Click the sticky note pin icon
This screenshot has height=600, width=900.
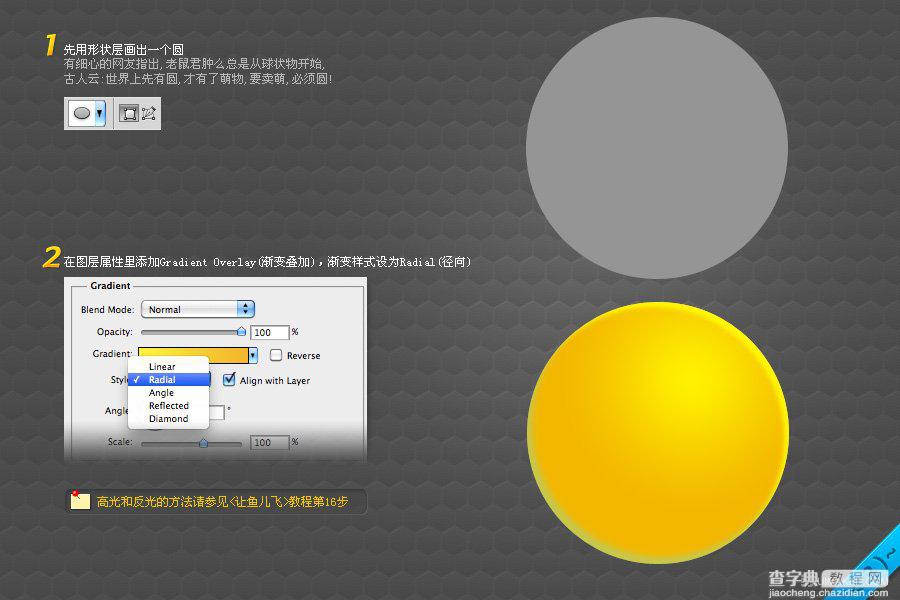click(x=80, y=501)
